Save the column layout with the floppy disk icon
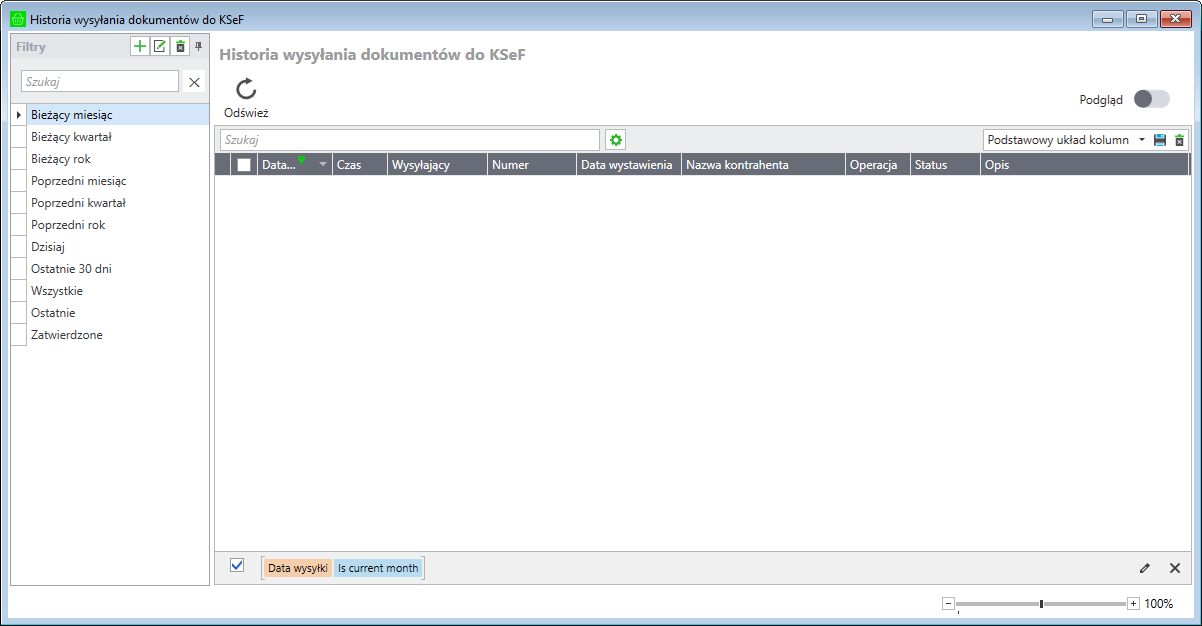This screenshot has width=1202, height=626. (x=1160, y=140)
